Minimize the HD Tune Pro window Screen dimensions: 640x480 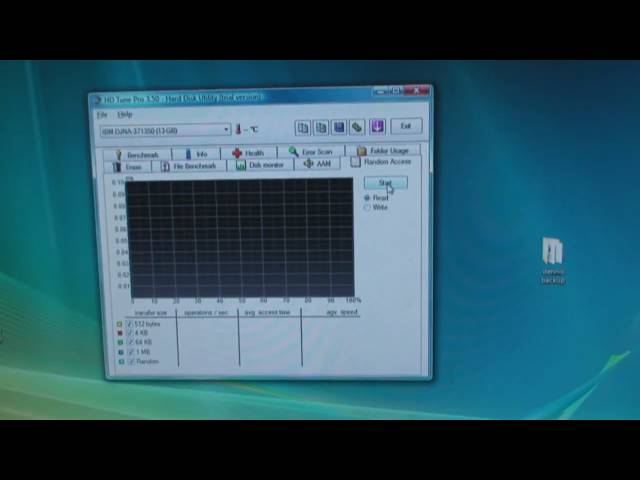pos(380,91)
